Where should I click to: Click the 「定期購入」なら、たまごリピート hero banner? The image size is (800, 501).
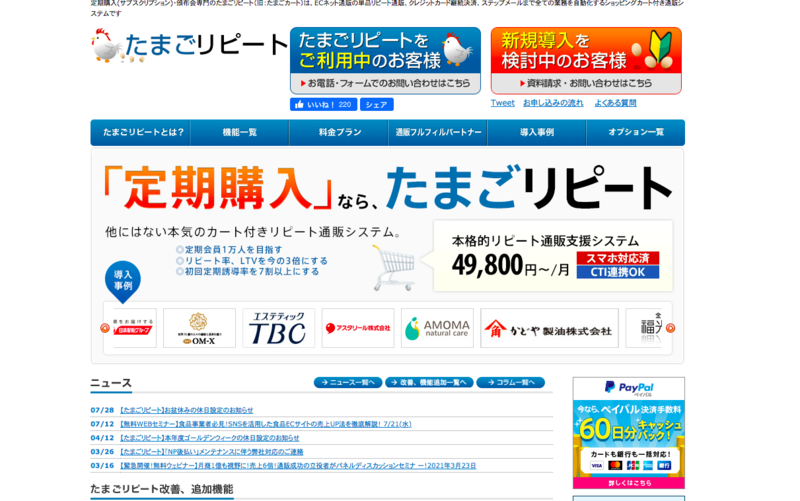pyautogui.click(x=387, y=188)
